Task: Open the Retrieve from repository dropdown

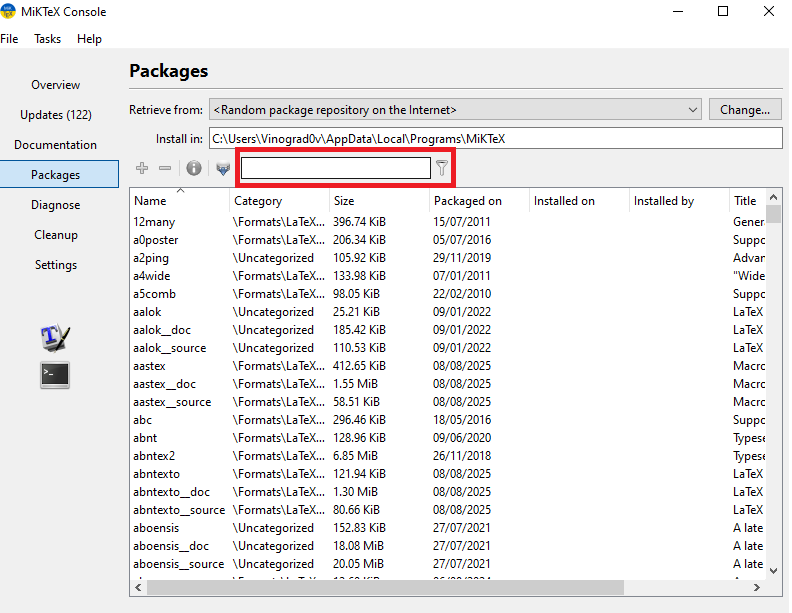Action: (x=455, y=110)
